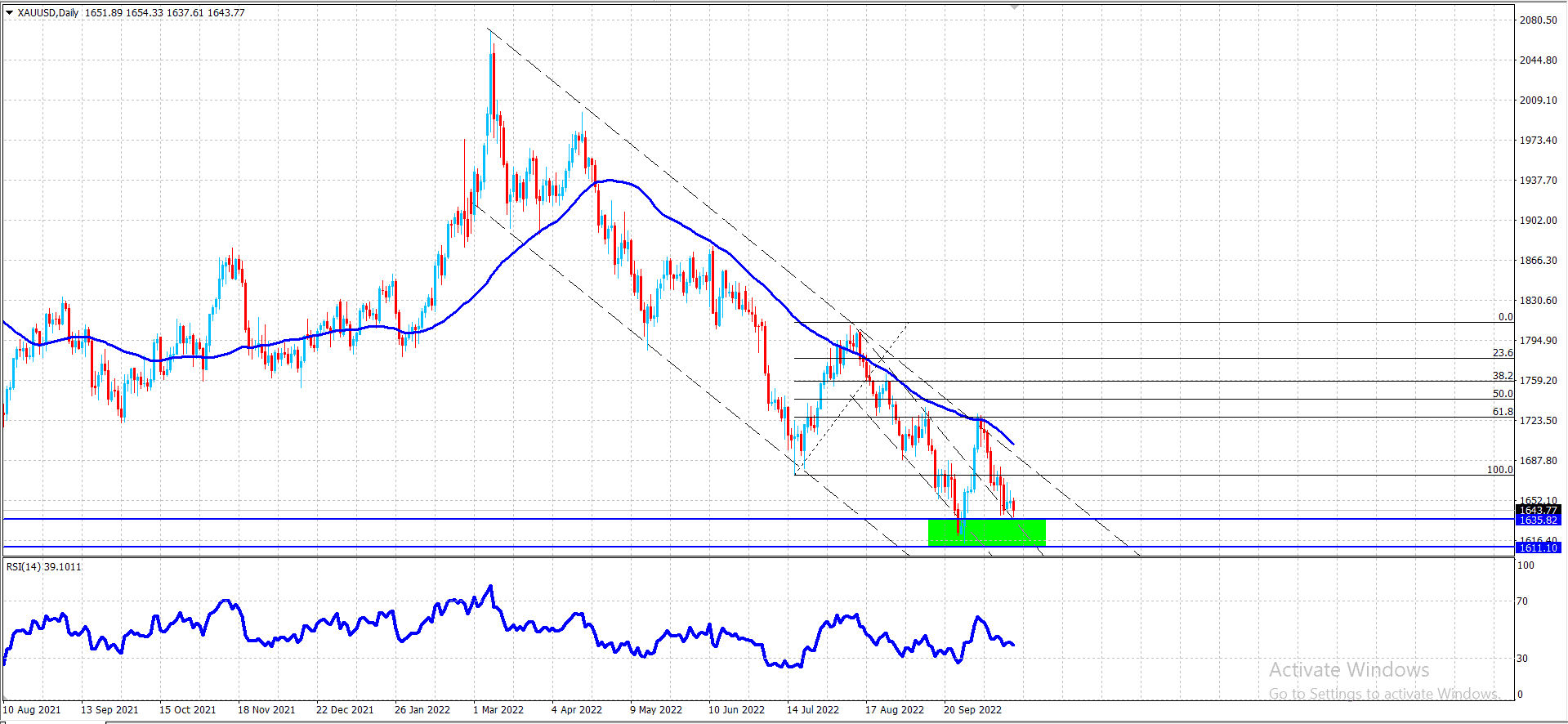1568x724 pixels.
Task: Click the blue 1611.10 price level tag
Action: click(1539, 548)
